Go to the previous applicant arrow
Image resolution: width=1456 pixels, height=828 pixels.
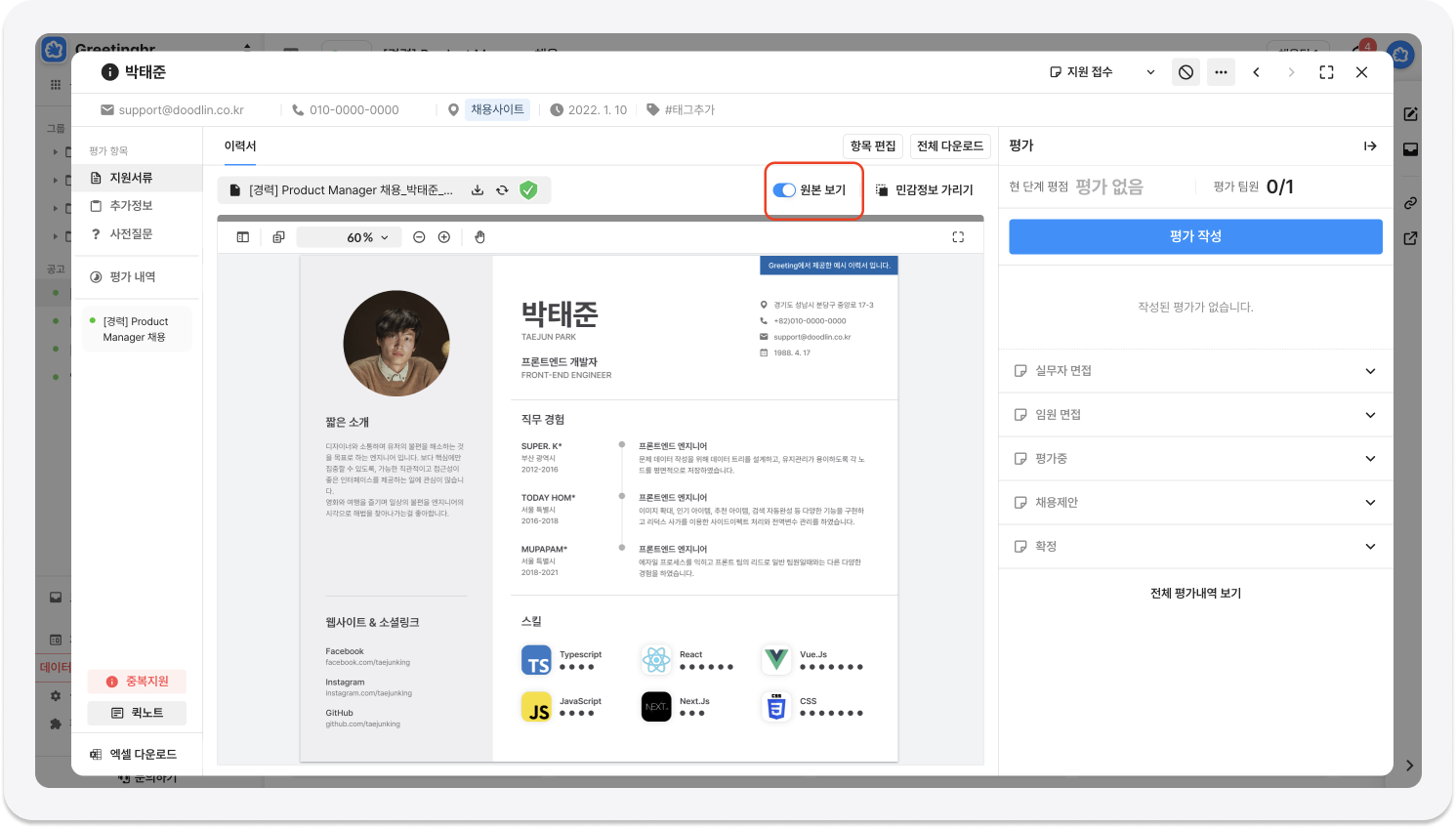pos(1256,72)
